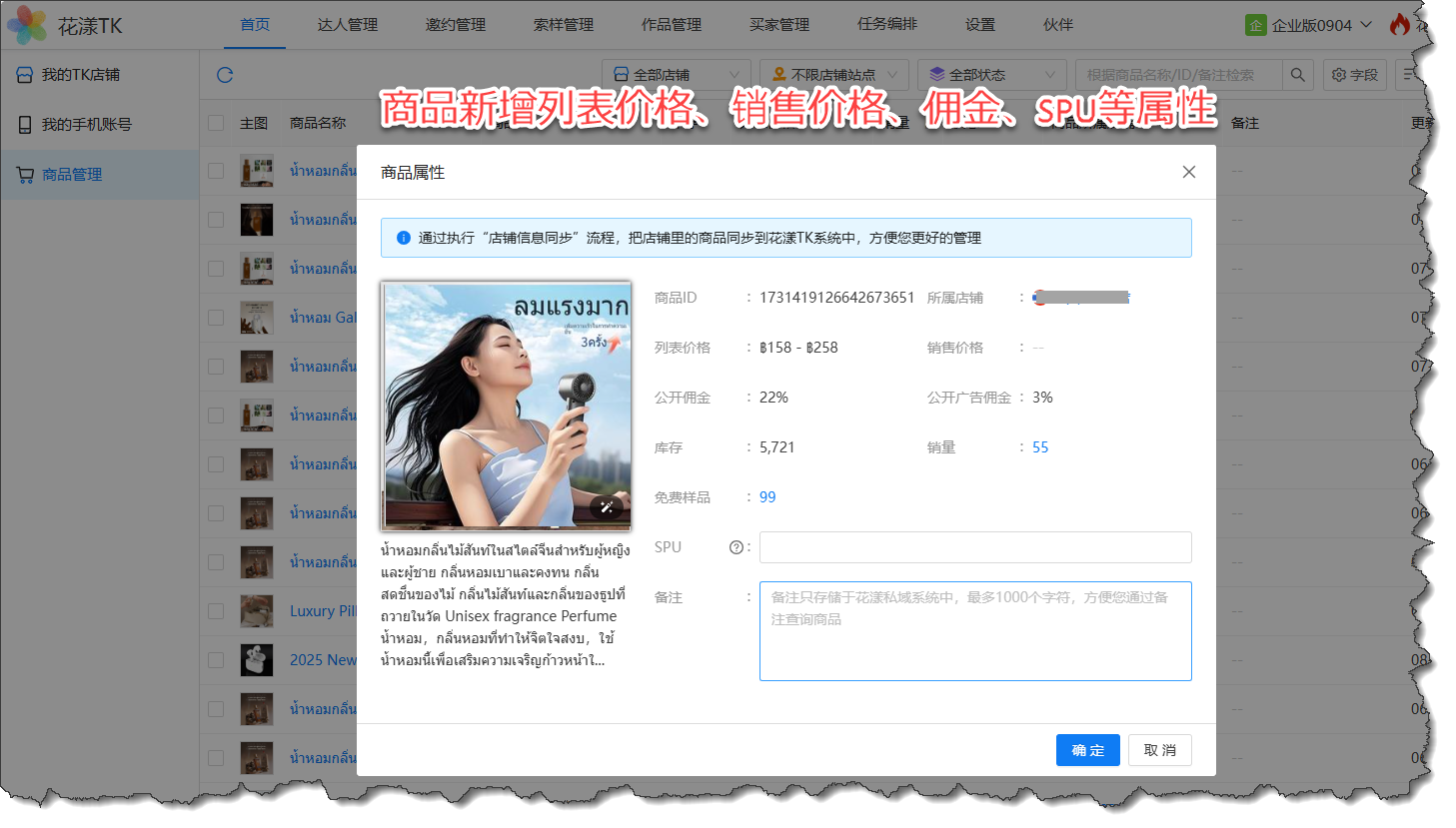Screen dimensions: 1456x828
Task: Click the refresh icon above the product list
Action: (225, 75)
